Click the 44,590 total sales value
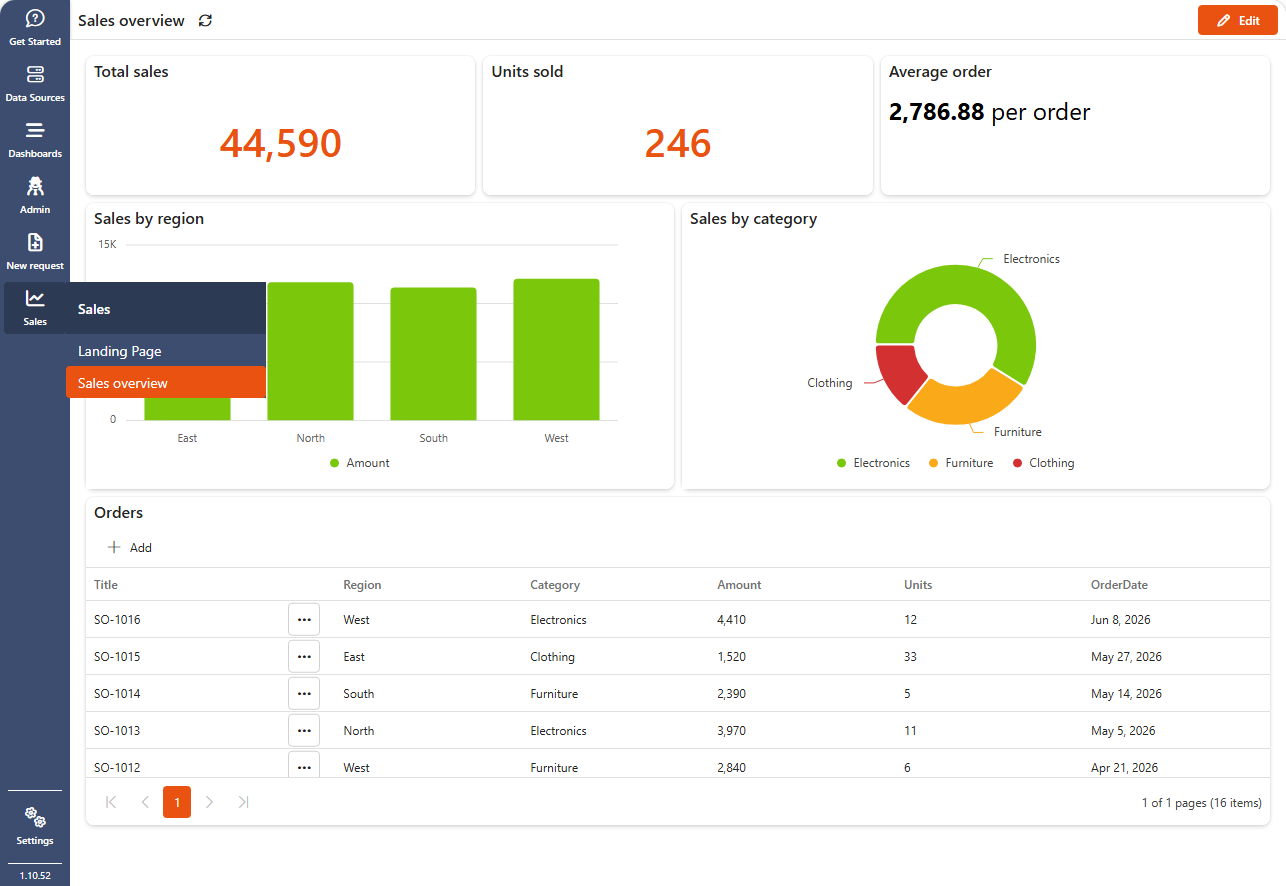 280,144
